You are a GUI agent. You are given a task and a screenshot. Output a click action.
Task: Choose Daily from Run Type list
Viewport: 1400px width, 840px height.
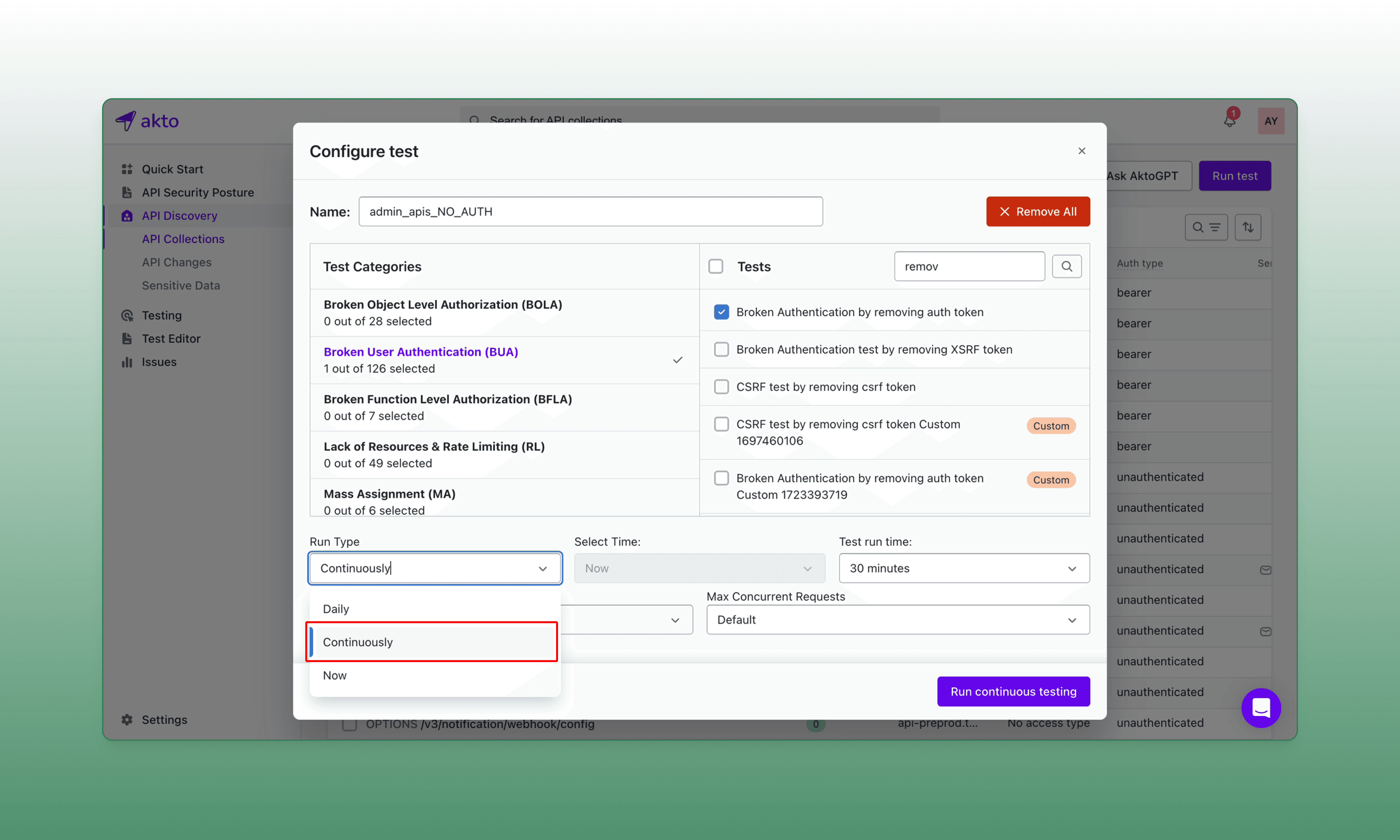(x=336, y=609)
